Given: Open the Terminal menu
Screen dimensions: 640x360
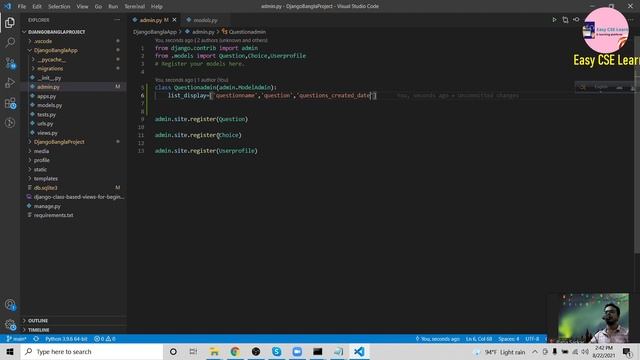Looking at the screenshot, I should pyautogui.click(x=135, y=7).
